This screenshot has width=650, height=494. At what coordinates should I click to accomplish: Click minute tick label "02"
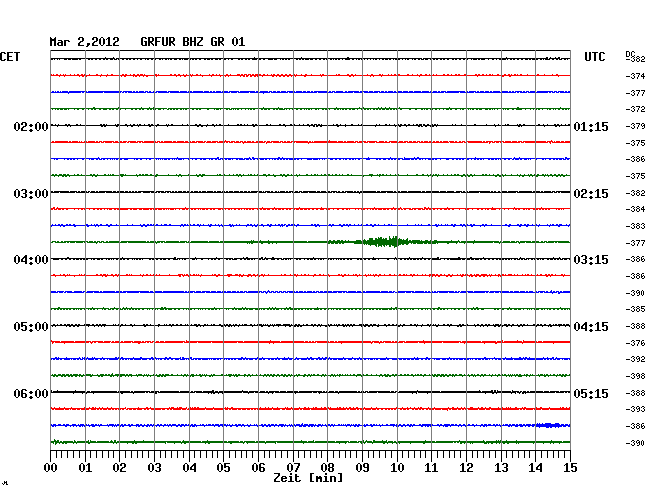[x=119, y=467]
